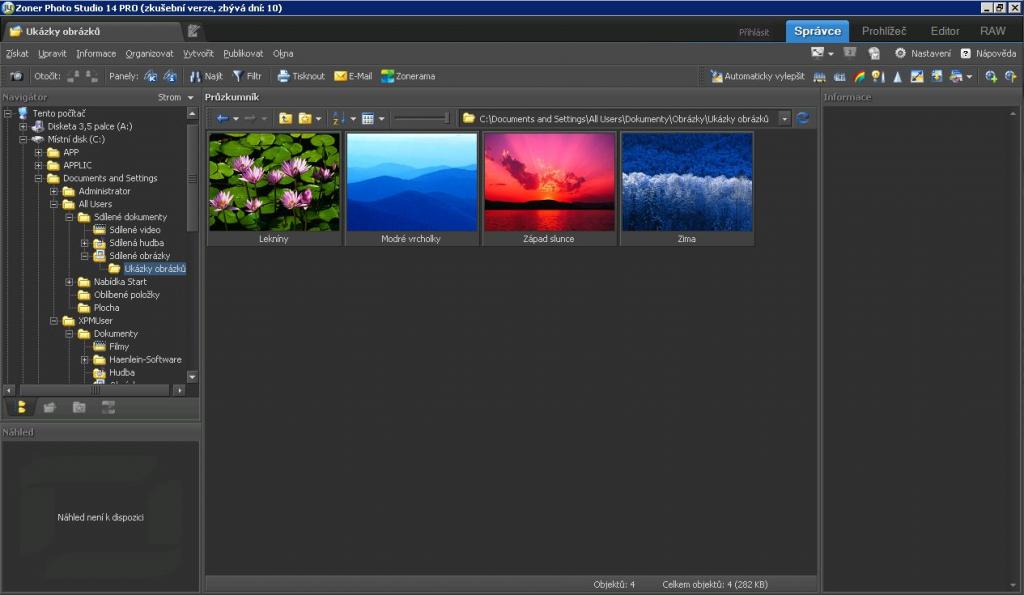The image size is (1024, 595).
Task: Switch to the RAW tab
Action: [x=992, y=31]
